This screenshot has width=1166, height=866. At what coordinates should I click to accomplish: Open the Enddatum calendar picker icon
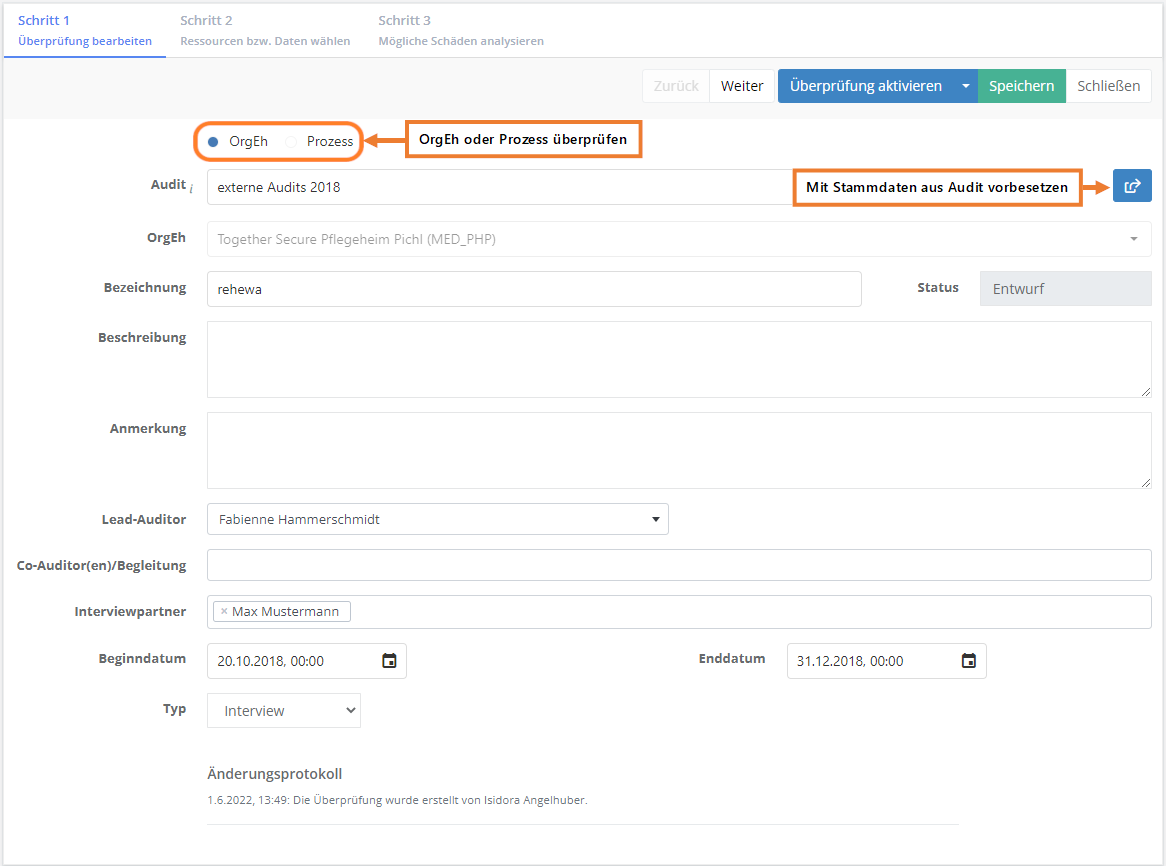968,661
